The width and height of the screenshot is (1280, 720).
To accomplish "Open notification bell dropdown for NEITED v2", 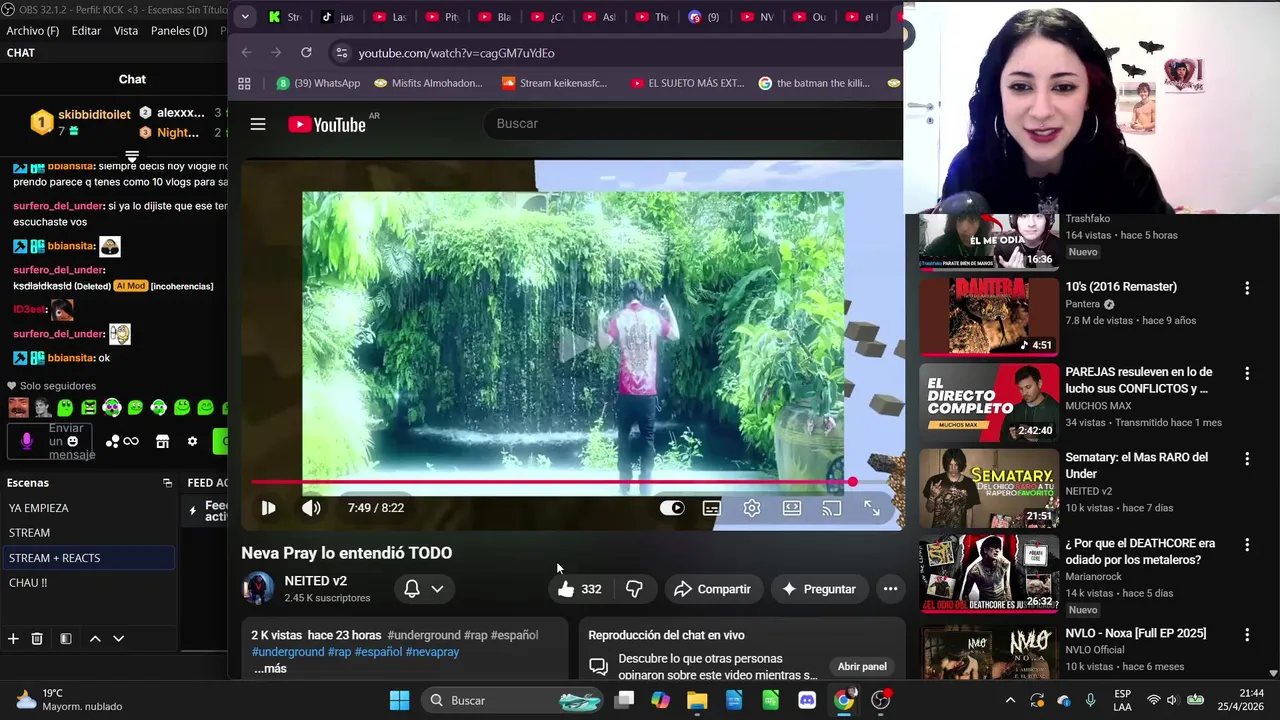I will (x=424, y=589).
